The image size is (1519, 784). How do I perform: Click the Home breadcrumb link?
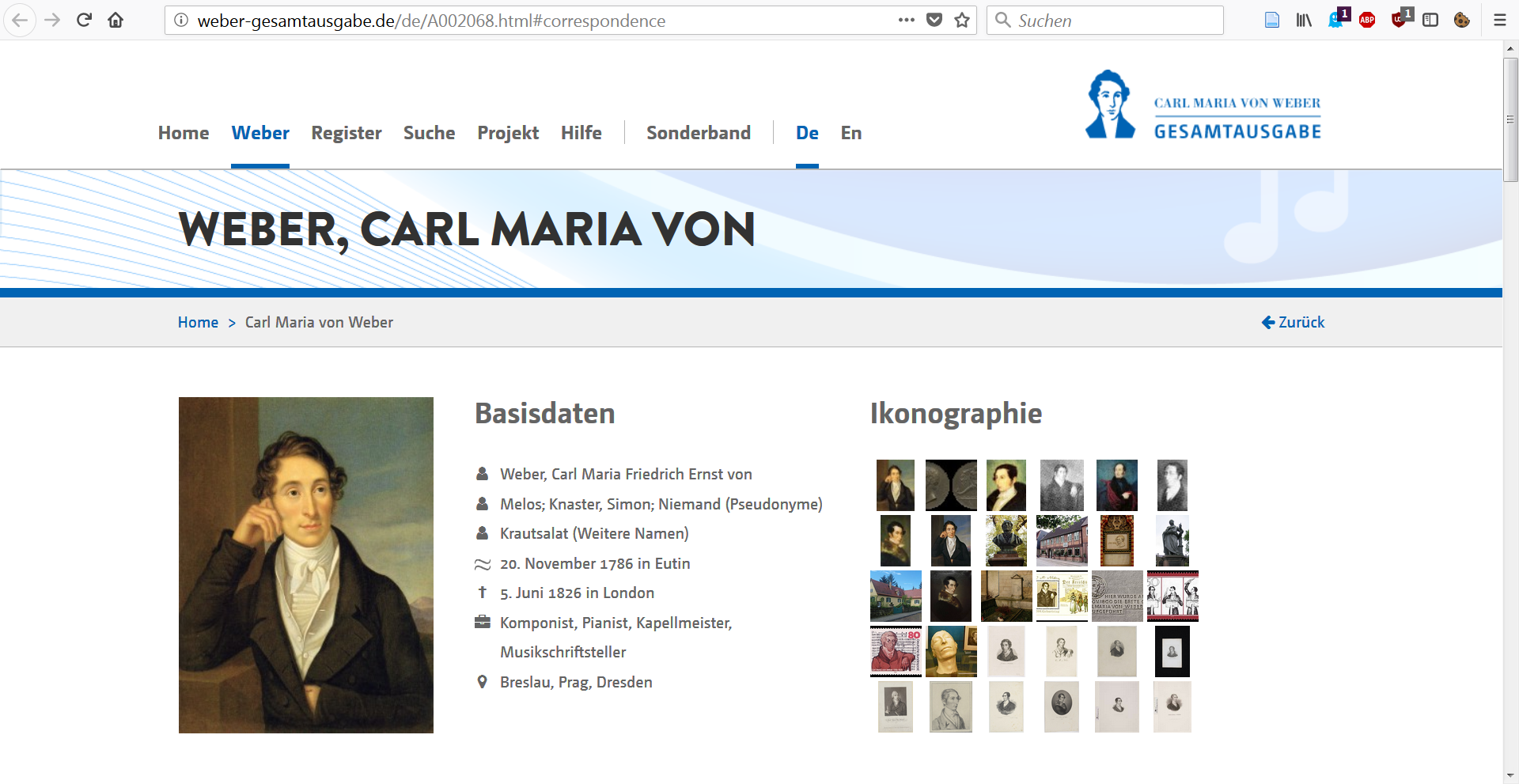point(198,322)
